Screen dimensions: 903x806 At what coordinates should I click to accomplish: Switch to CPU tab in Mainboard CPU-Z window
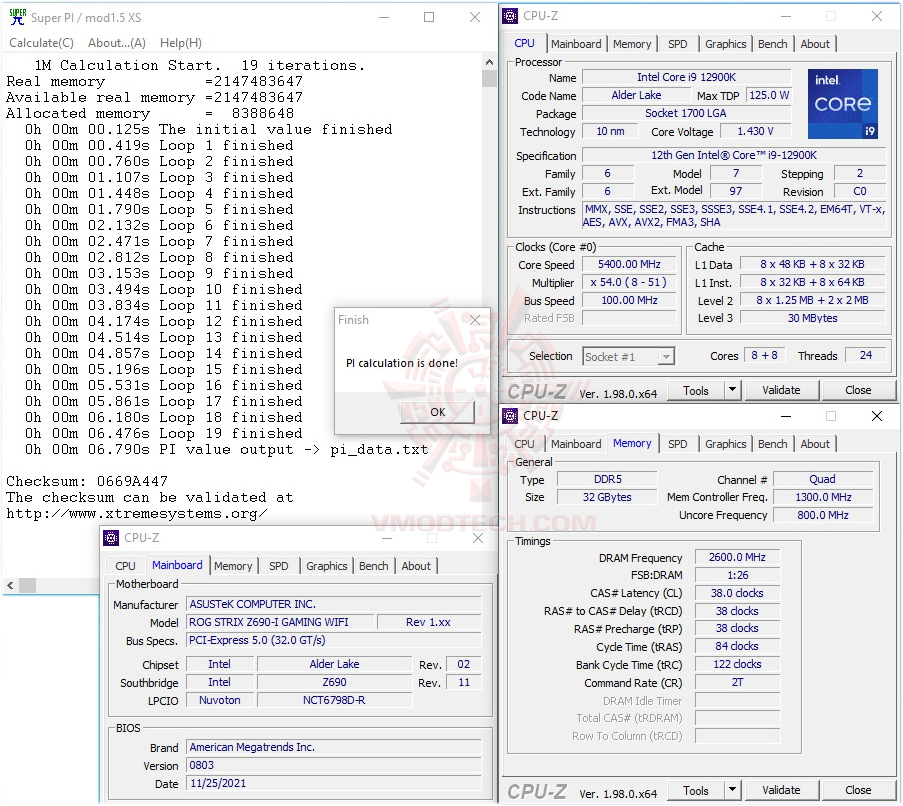point(125,566)
